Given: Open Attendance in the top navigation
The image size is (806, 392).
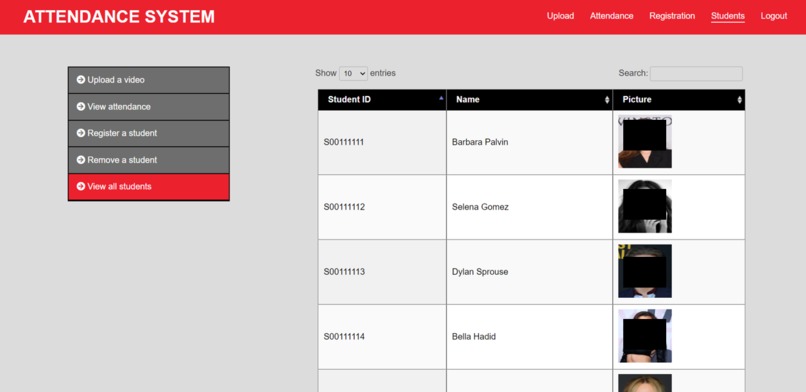Looking at the screenshot, I should click(x=612, y=16).
